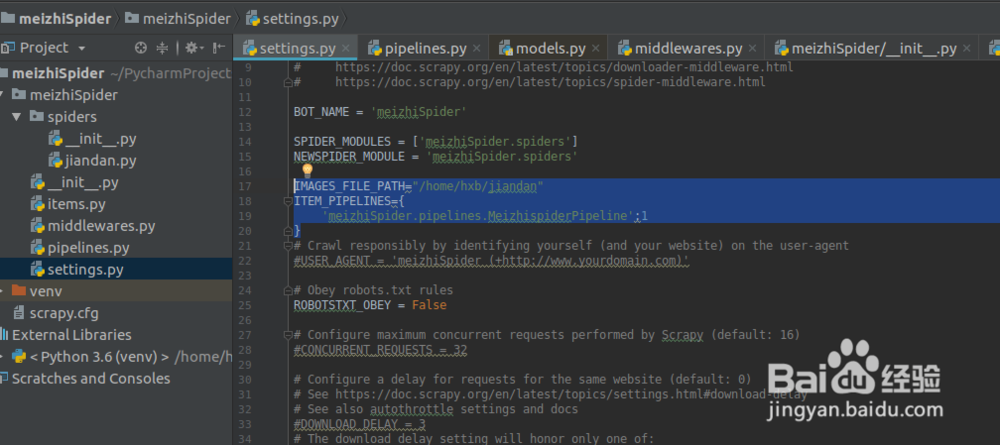Image resolution: width=1000 pixels, height=445 pixels.
Task: Click the #USER_AGENT commented line
Action: coord(492,261)
